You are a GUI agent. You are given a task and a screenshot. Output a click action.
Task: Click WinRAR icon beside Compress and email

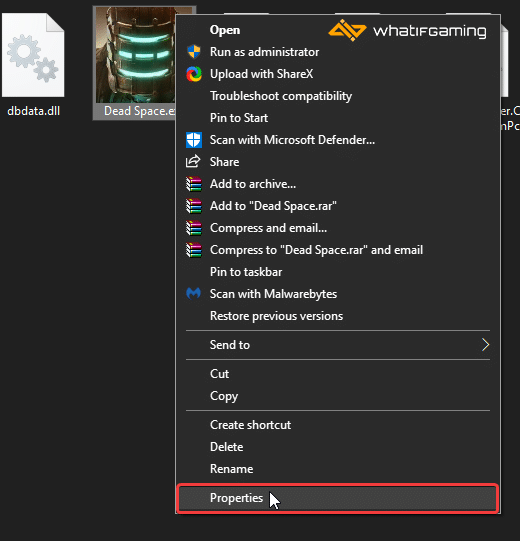[194, 228]
